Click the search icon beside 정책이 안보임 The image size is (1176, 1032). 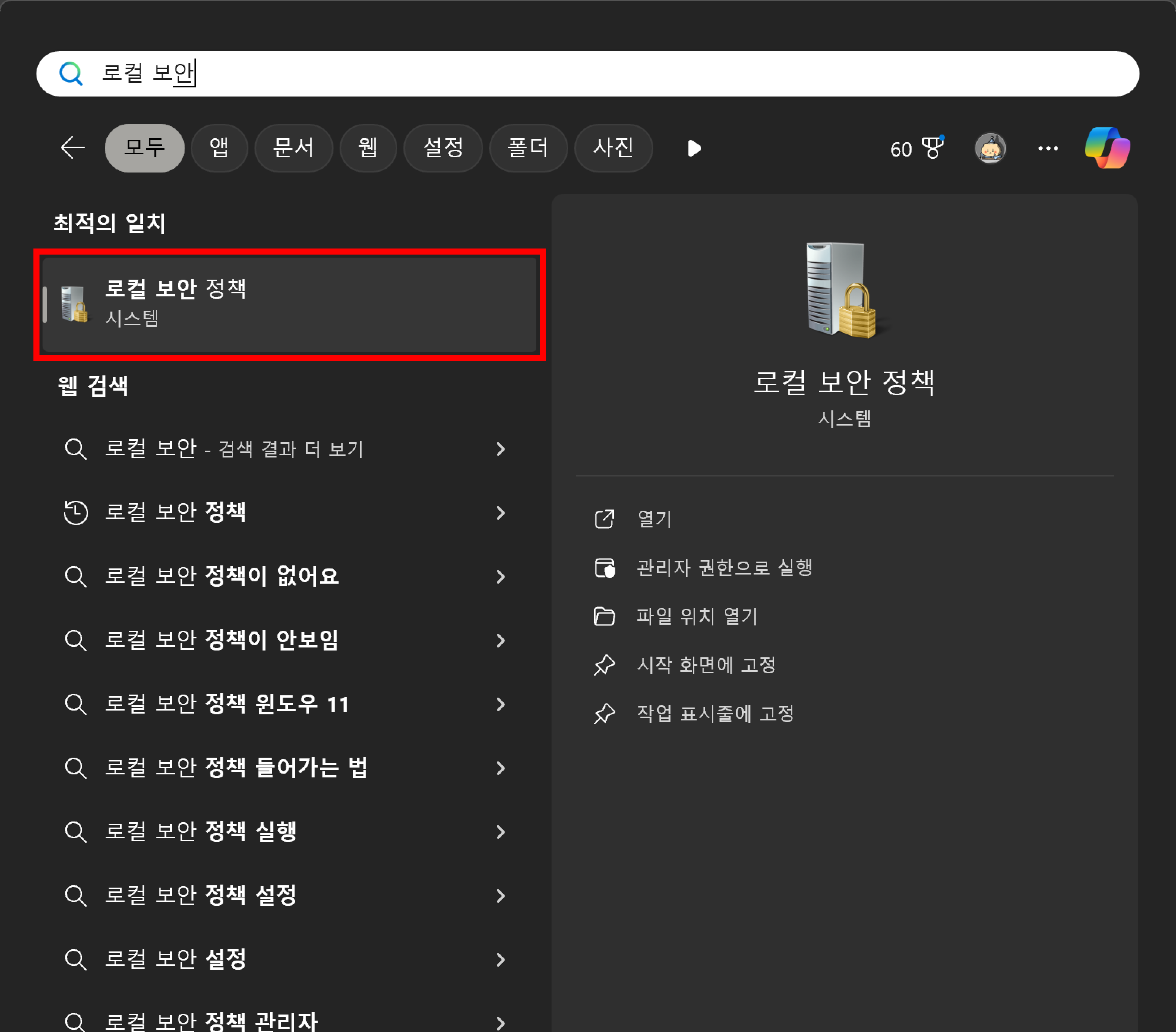(75, 641)
